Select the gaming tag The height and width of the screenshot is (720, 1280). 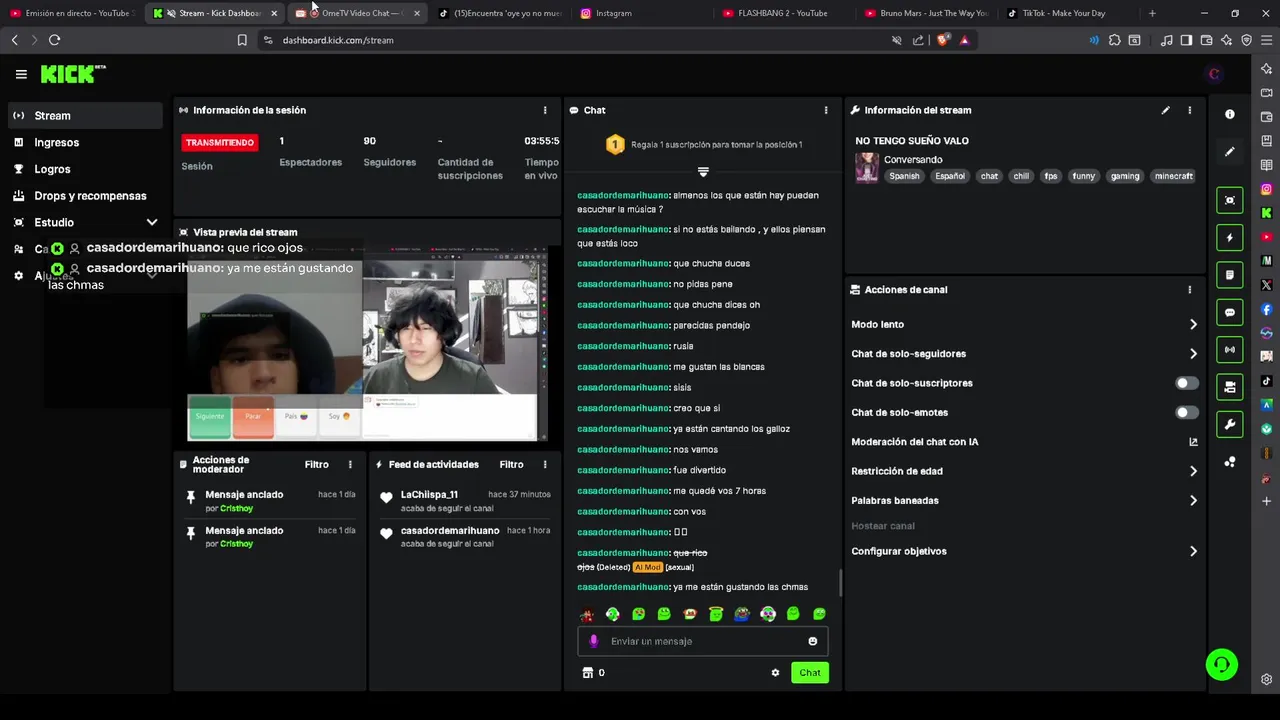click(x=1125, y=176)
